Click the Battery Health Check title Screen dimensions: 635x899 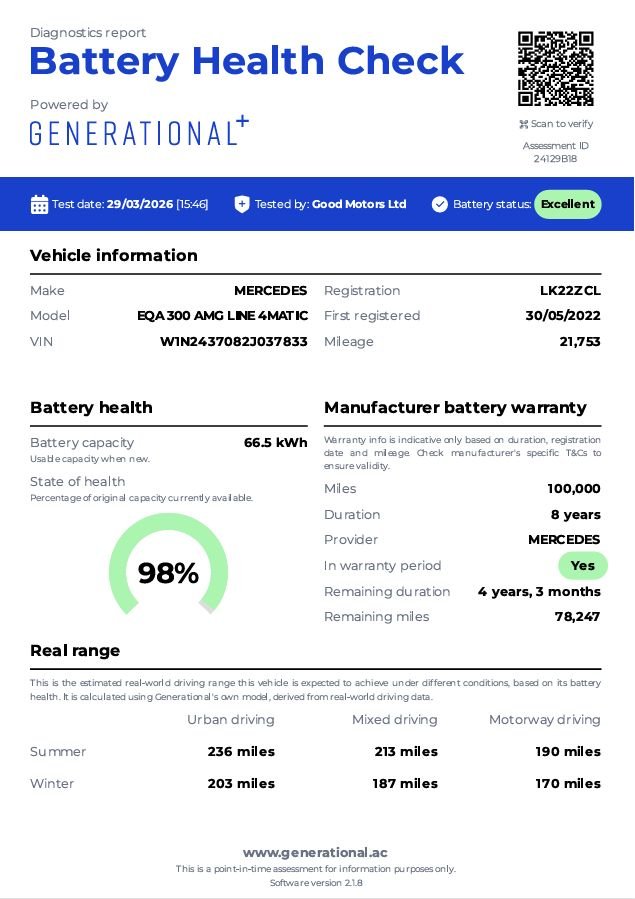click(x=246, y=61)
